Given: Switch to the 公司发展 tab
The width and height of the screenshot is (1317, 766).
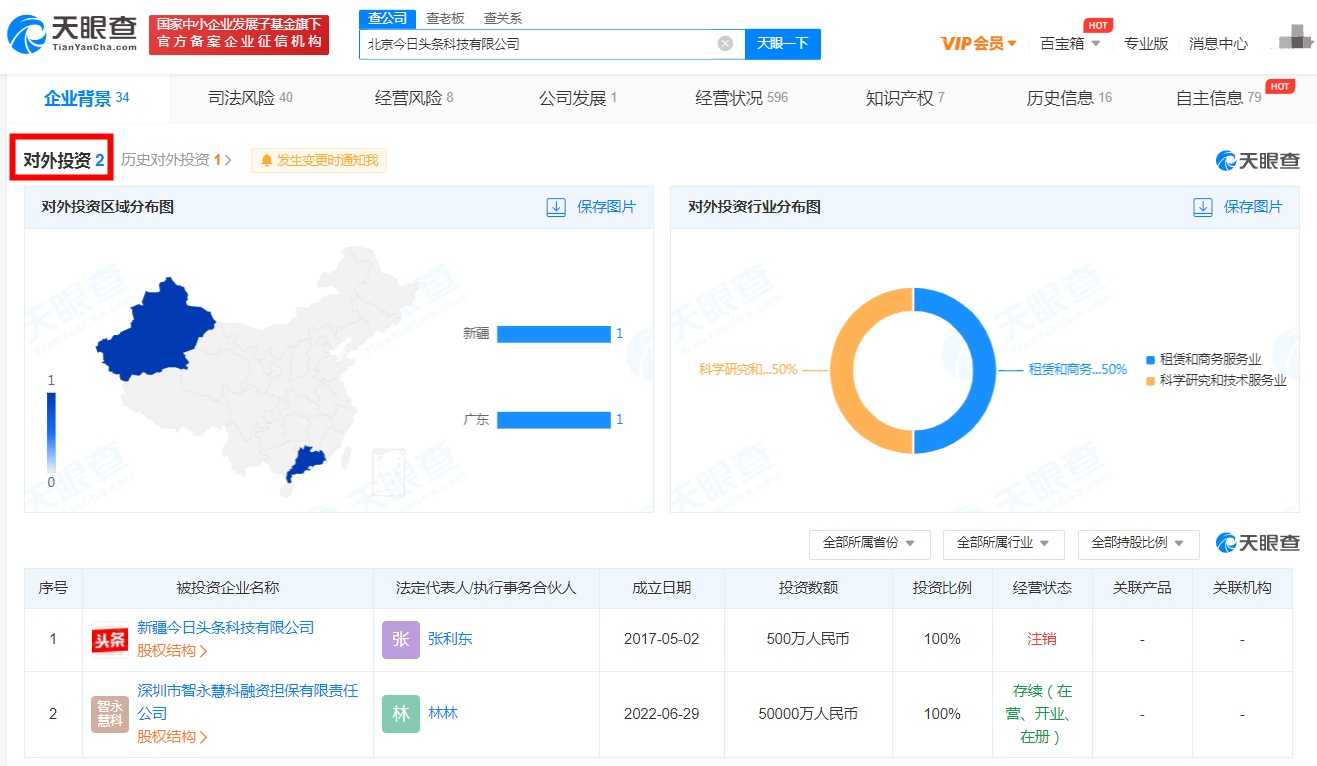Looking at the screenshot, I should pos(578,98).
